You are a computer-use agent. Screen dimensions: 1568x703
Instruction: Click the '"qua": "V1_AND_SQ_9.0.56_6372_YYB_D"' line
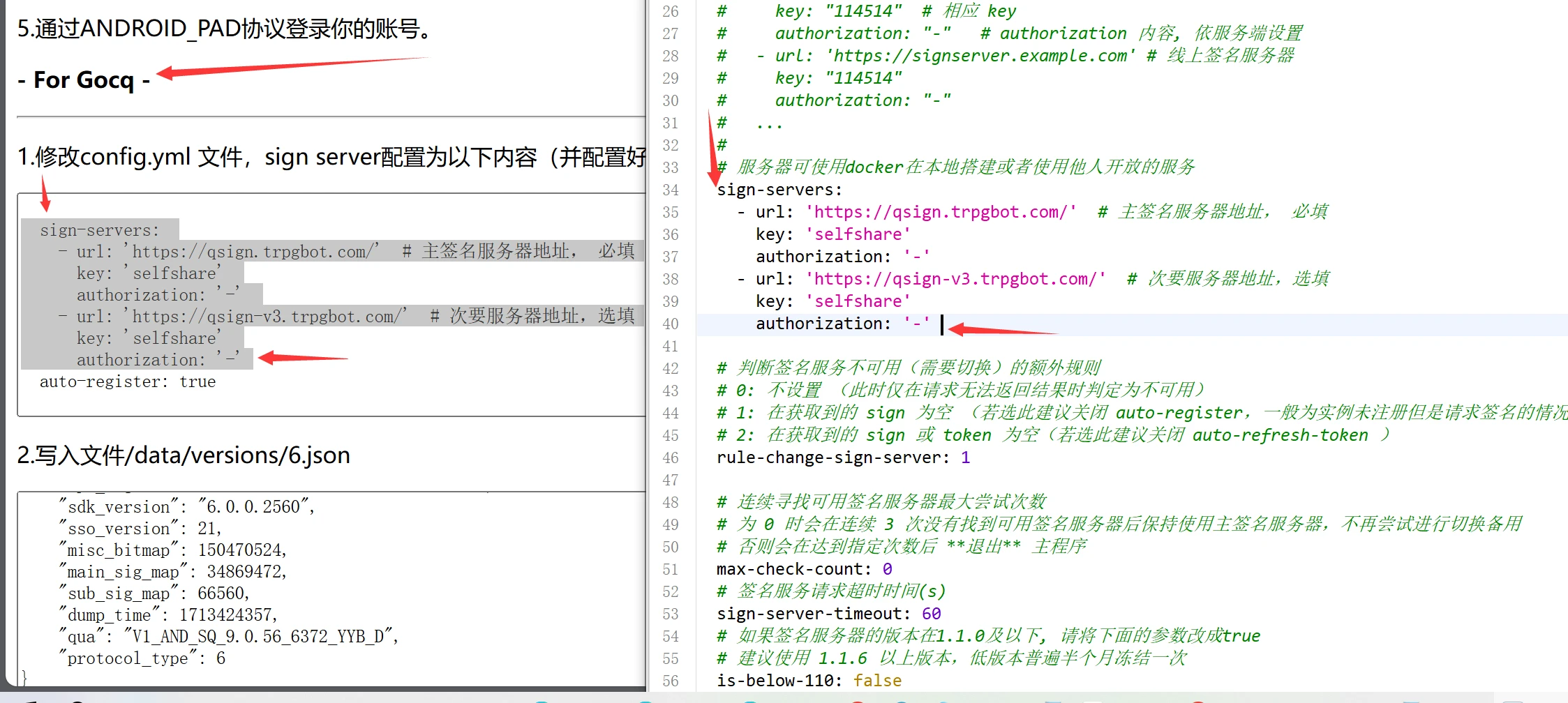[x=229, y=637]
